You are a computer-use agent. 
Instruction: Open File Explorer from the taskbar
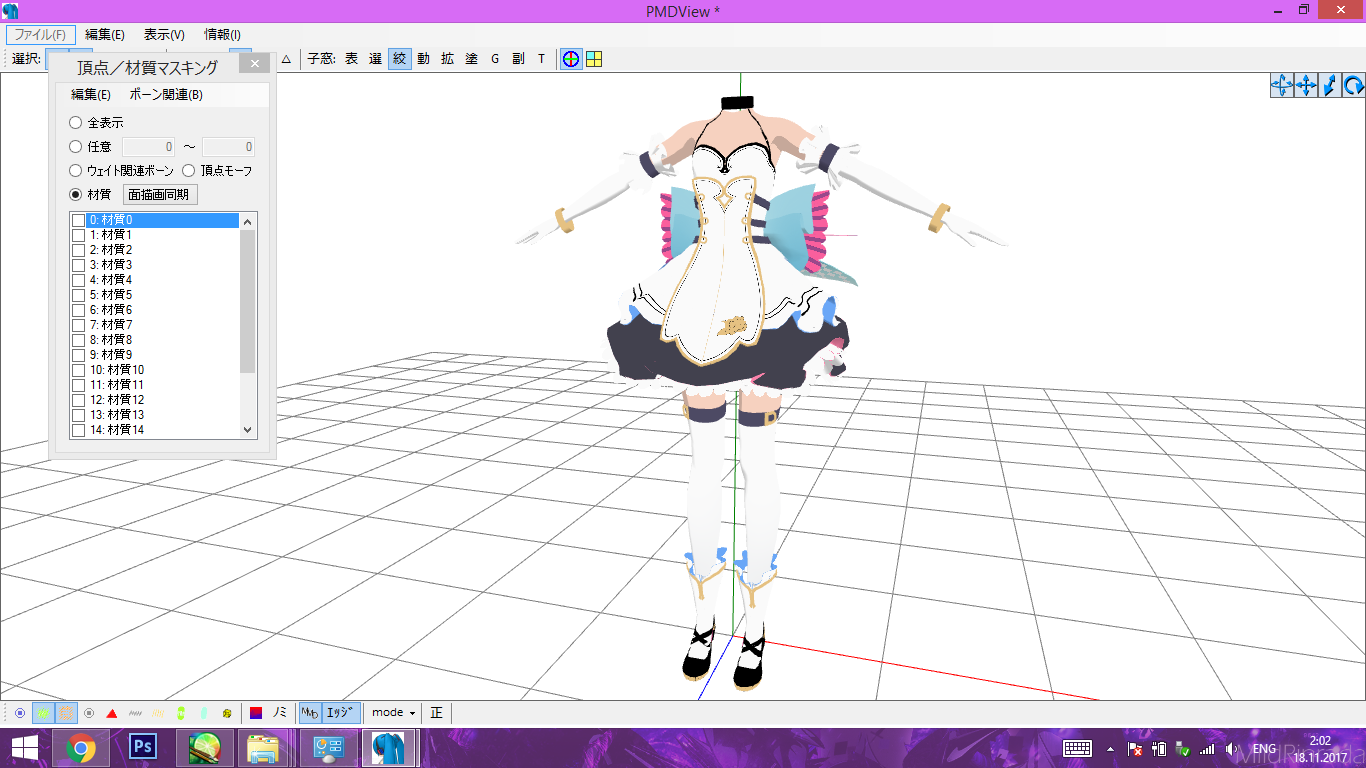pyautogui.click(x=263, y=747)
